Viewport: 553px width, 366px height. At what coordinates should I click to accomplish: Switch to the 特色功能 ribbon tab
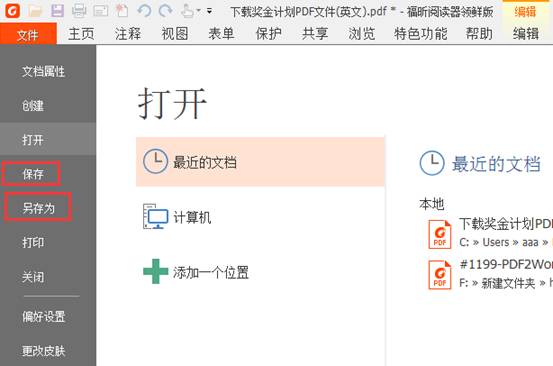click(x=420, y=34)
